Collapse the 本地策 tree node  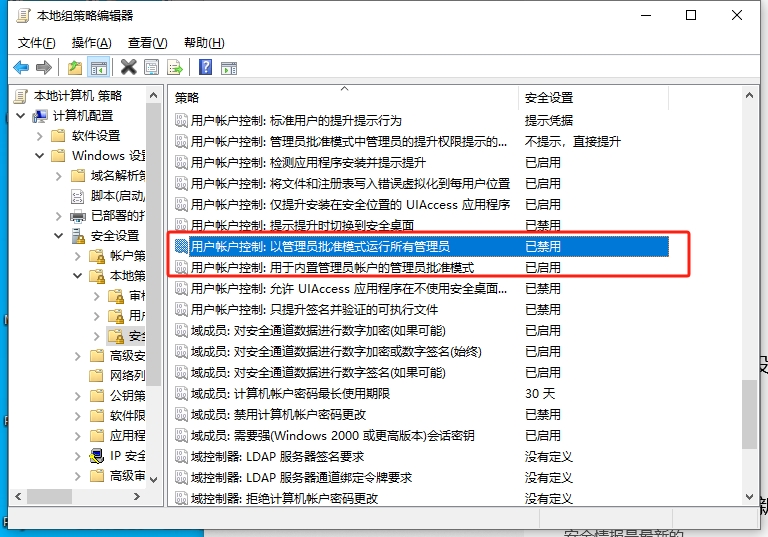pos(78,276)
